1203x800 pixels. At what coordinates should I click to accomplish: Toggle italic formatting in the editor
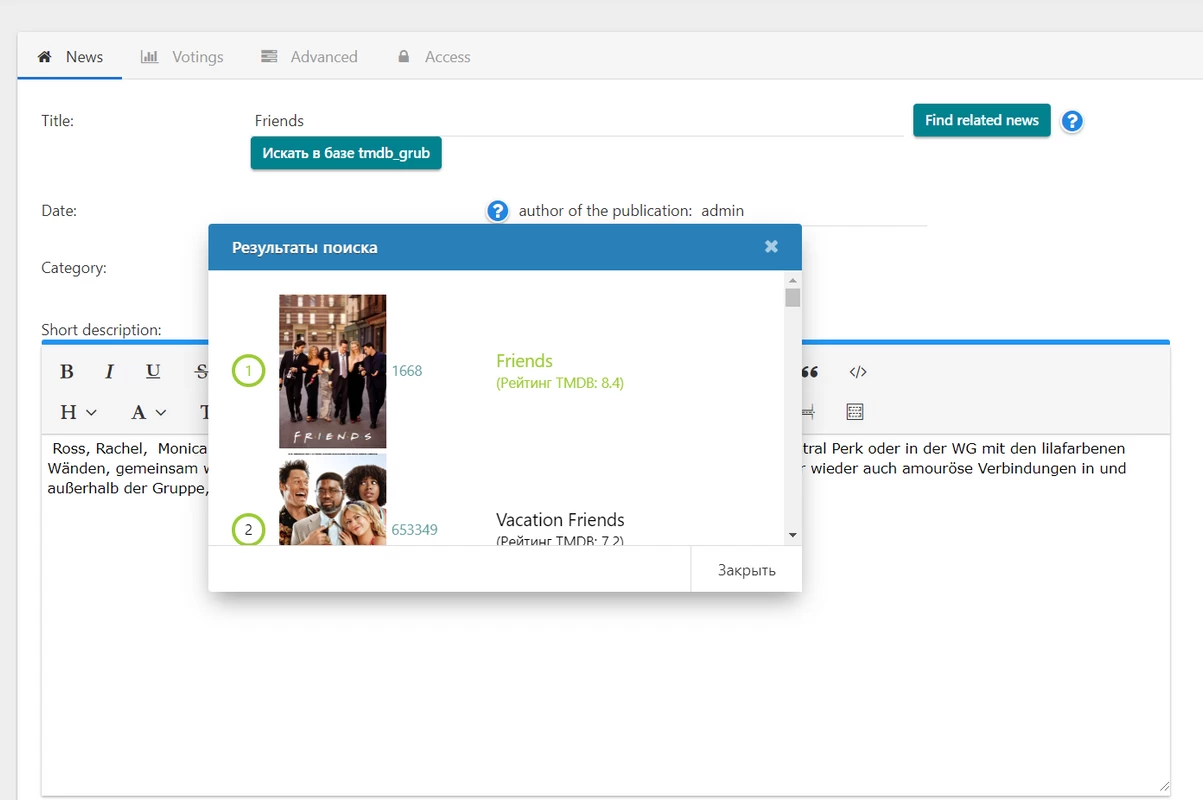[109, 372]
